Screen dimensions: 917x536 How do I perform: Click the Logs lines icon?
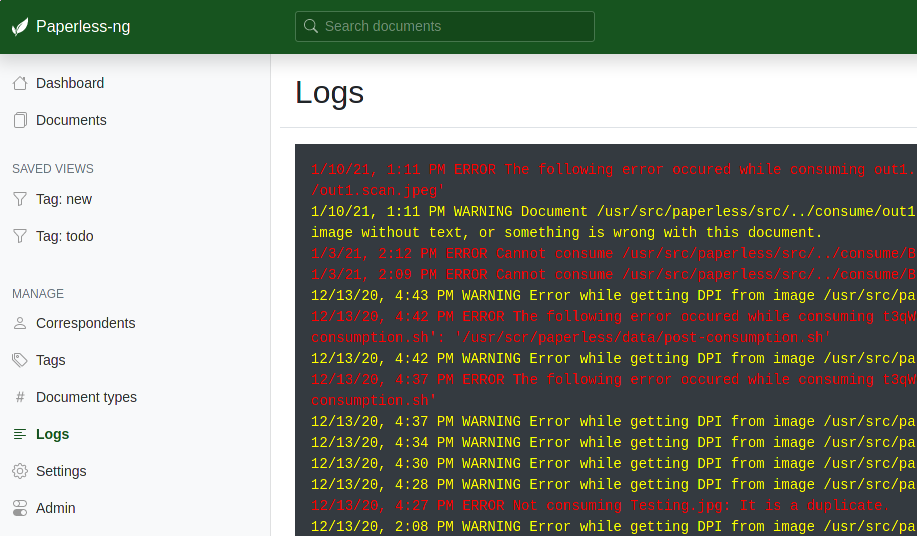(20, 434)
